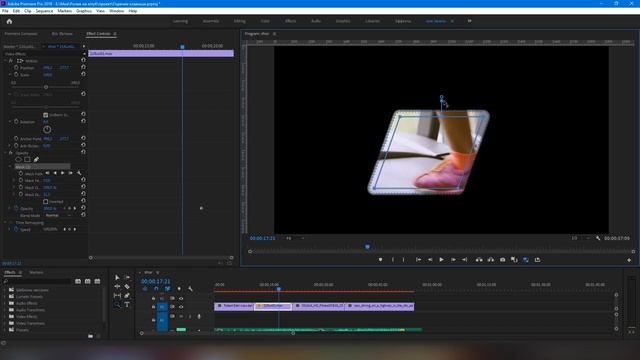Enable Uniform Scale checkbox
The height and width of the screenshot is (360, 640).
[x=46, y=115]
